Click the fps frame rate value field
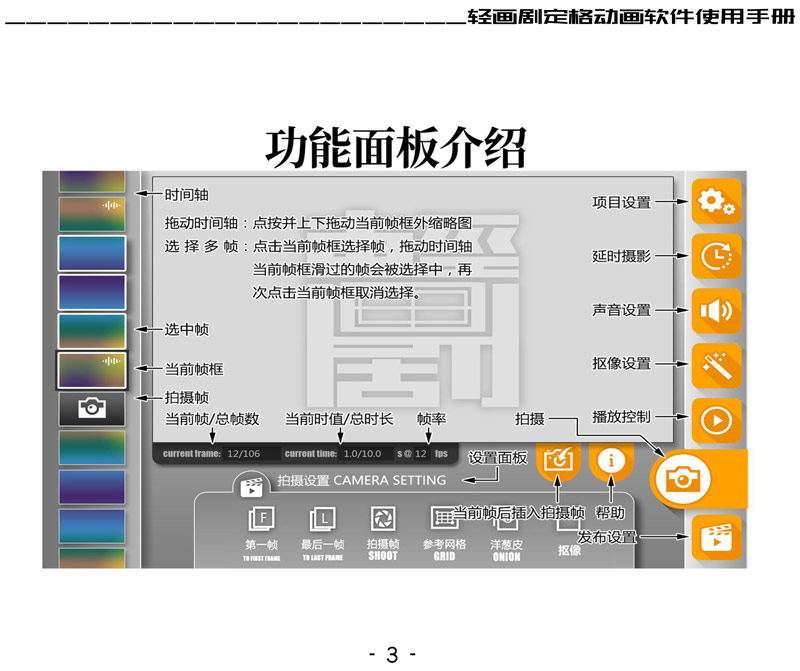 [422, 454]
